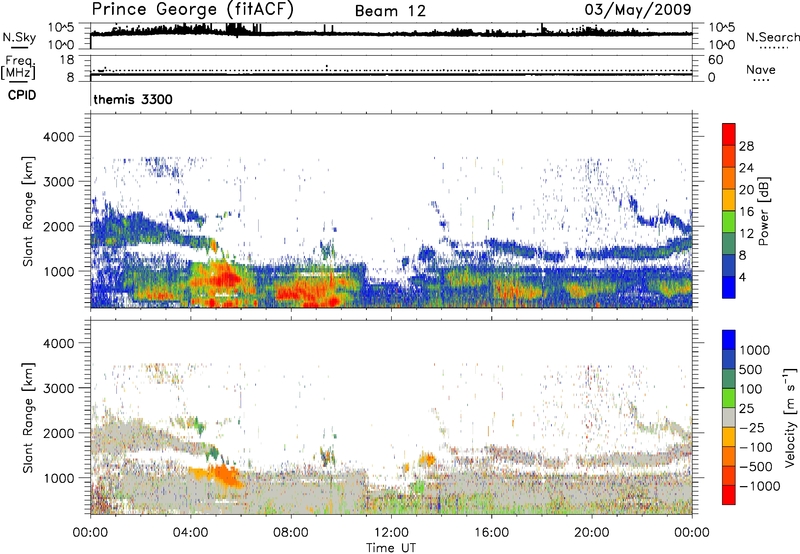The height and width of the screenshot is (554, 800).
Task: Click the frequency trace panel
Action: pyautogui.click(x=391, y=68)
